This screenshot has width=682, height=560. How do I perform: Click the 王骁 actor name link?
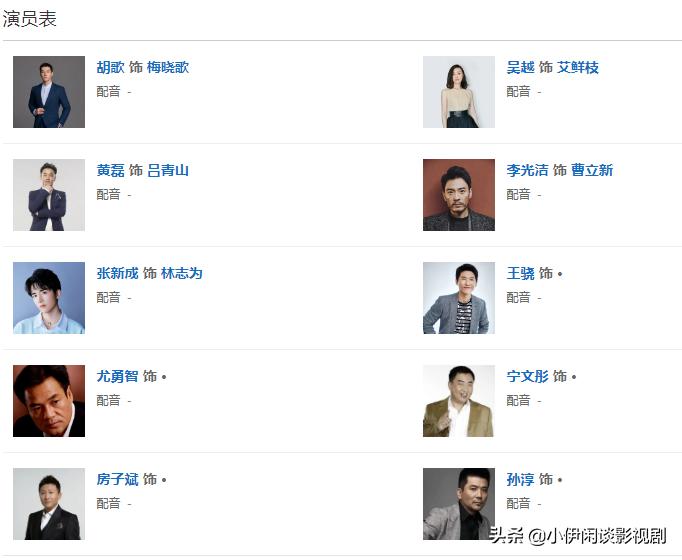pos(520,274)
